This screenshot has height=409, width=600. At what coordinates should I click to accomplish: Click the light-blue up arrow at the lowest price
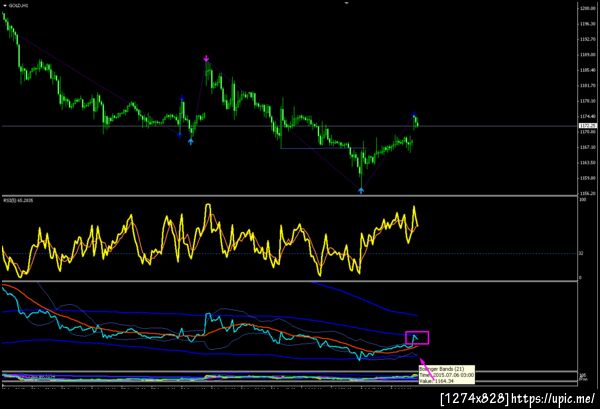click(361, 190)
